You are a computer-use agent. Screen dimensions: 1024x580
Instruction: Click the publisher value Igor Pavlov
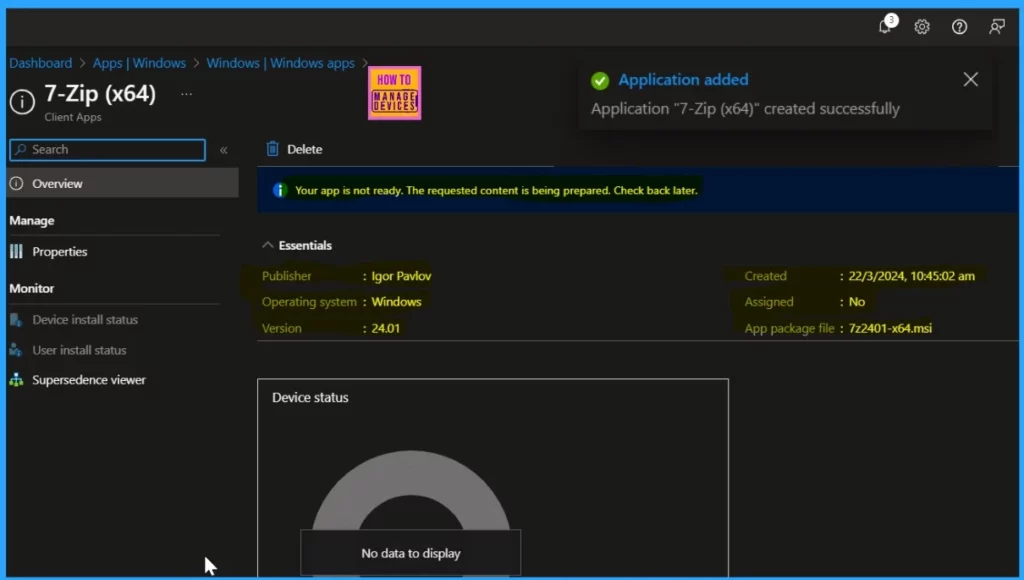click(x=401, y=276)
